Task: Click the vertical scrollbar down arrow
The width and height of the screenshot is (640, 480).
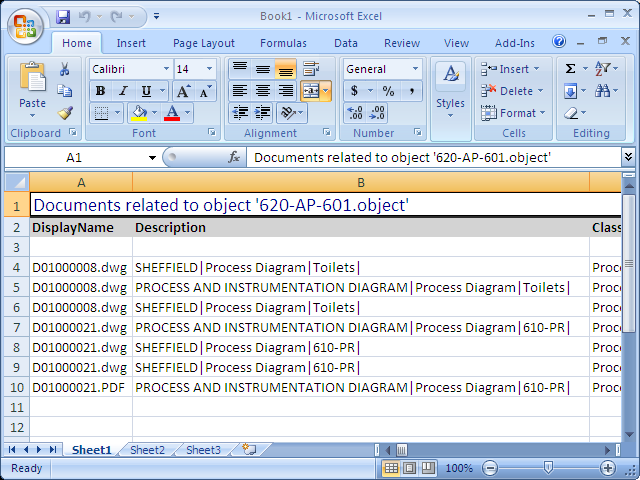Action: point(629,435)
